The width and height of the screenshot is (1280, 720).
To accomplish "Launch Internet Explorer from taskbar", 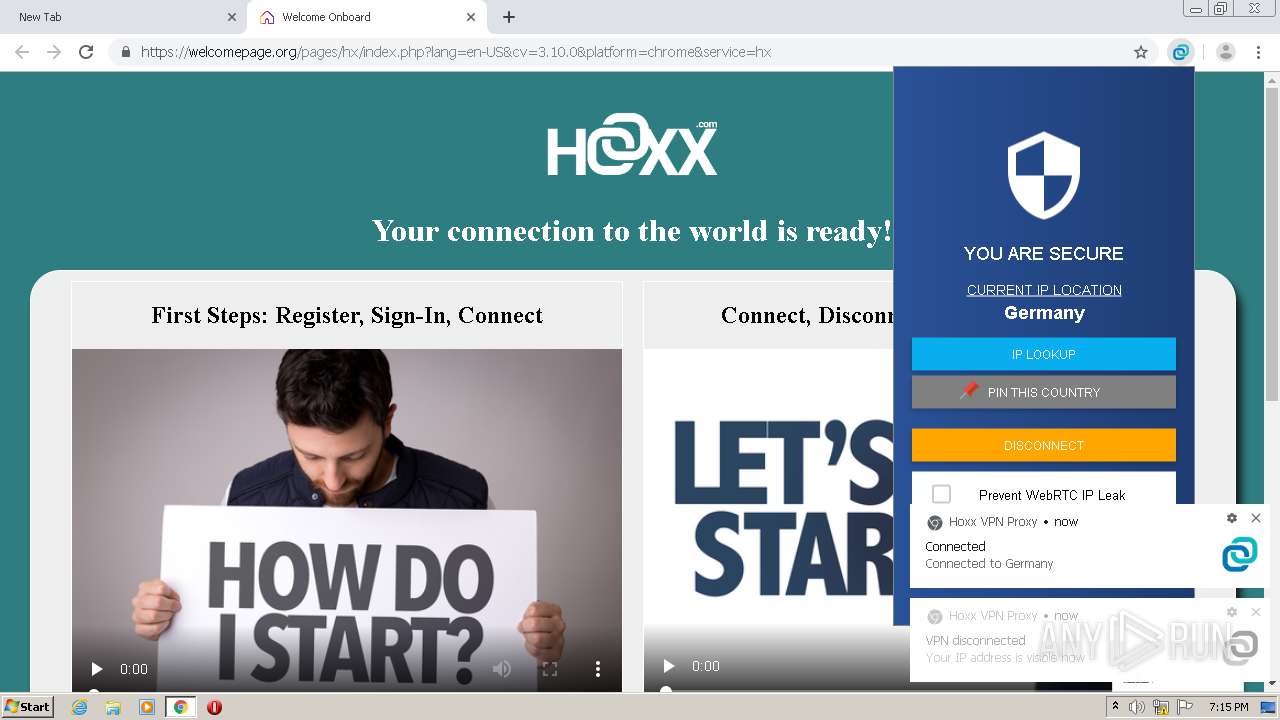I will (x=80, y=707).
